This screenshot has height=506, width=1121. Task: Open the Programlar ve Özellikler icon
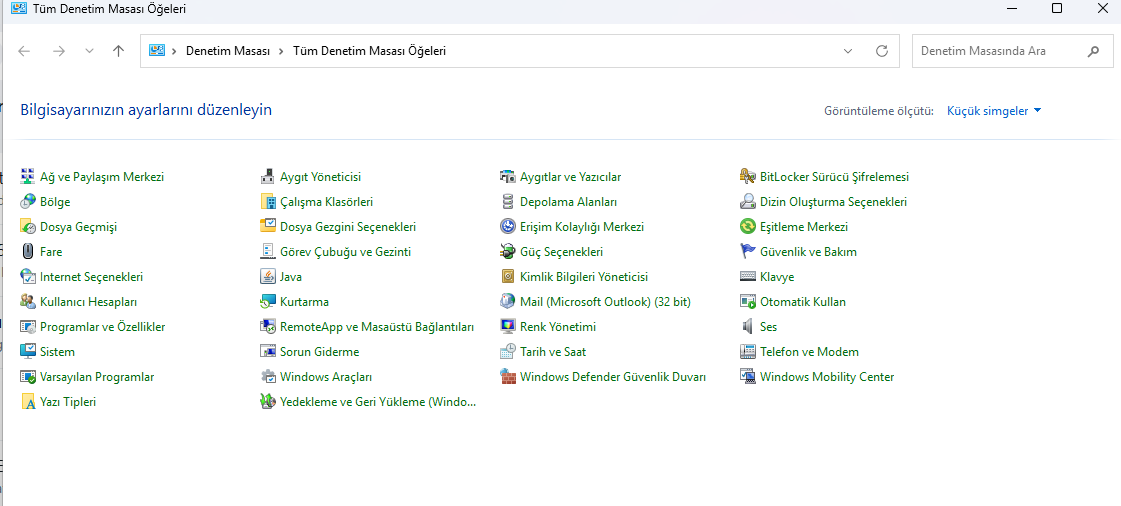click(28, 327)
